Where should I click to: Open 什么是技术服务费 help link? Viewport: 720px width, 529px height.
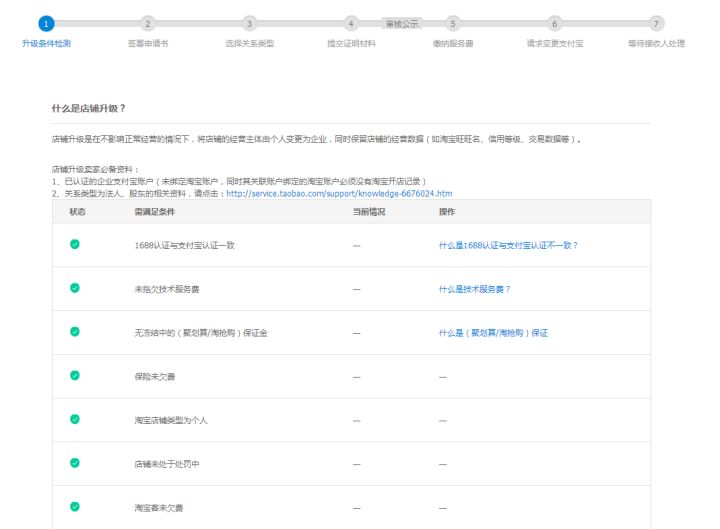coord(474,289)
